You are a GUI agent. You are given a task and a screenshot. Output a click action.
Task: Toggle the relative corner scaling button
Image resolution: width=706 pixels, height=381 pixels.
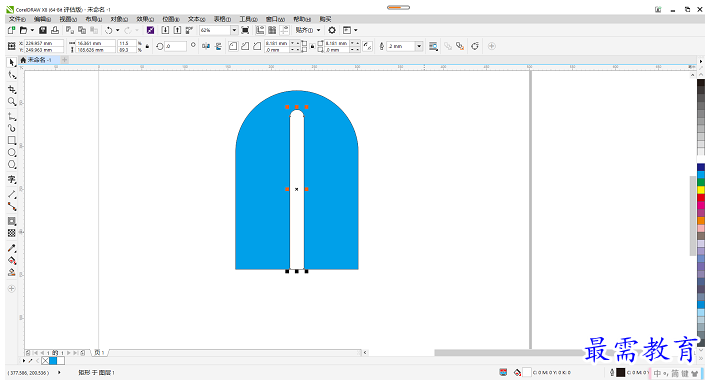[368, 46]
